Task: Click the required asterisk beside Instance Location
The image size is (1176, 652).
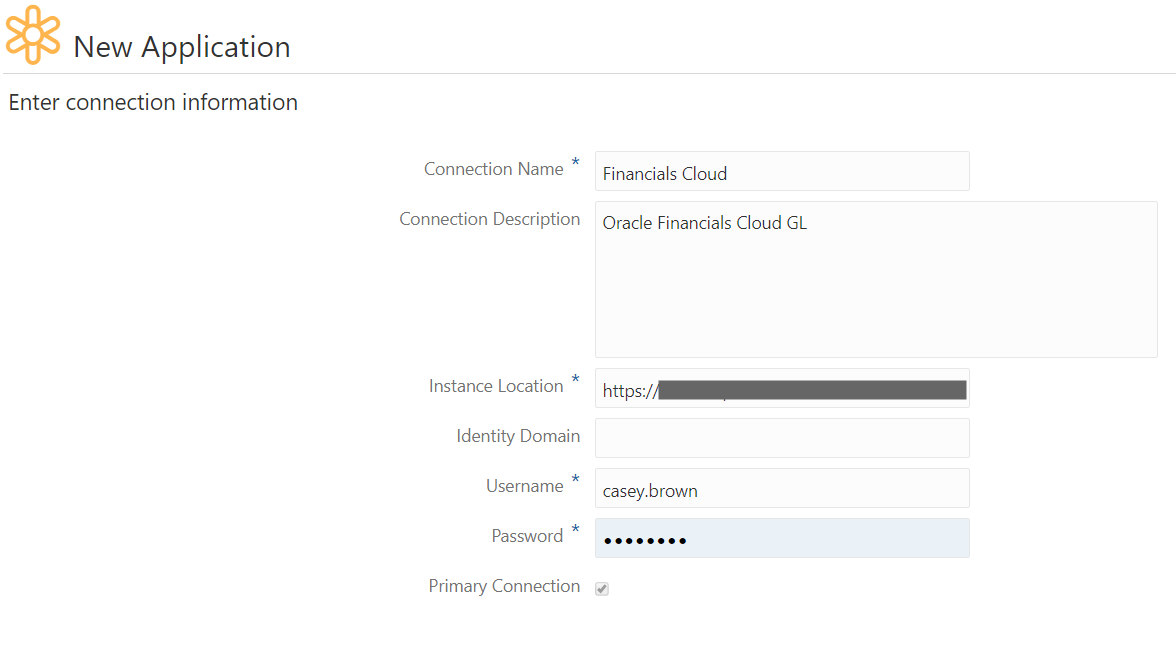Action: pos(575,381)
